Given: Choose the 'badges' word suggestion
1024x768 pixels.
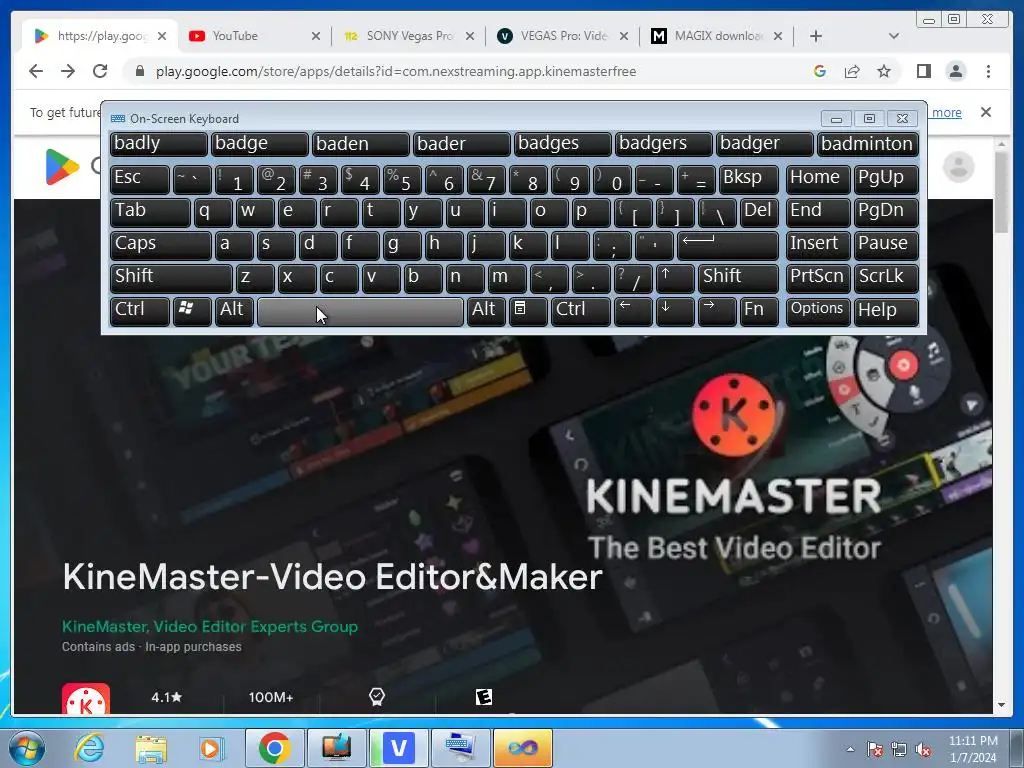Looking at the screenshot, I should coord(562,144).
